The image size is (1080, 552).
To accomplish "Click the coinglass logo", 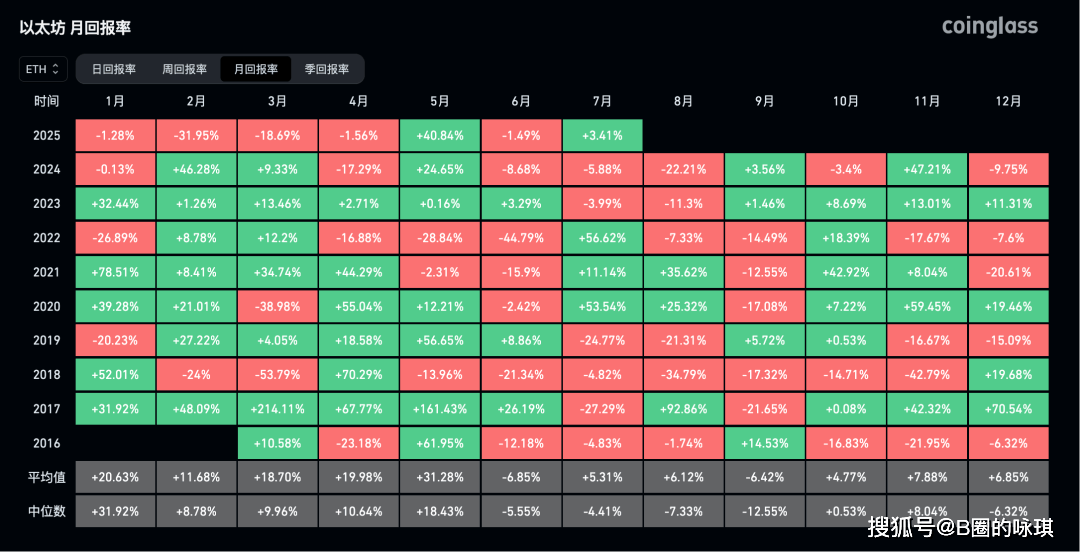I will pos(990,27).
